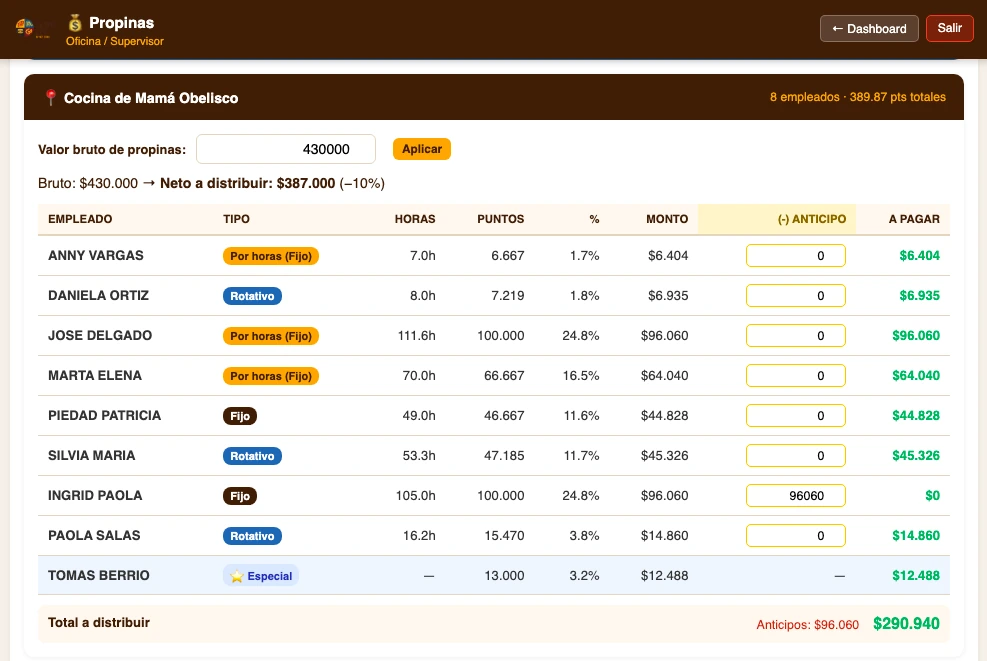Viewport: 987px width, 661px height.
Task: Click Piedad Patricia's Fijo badge
Action: 240,416
